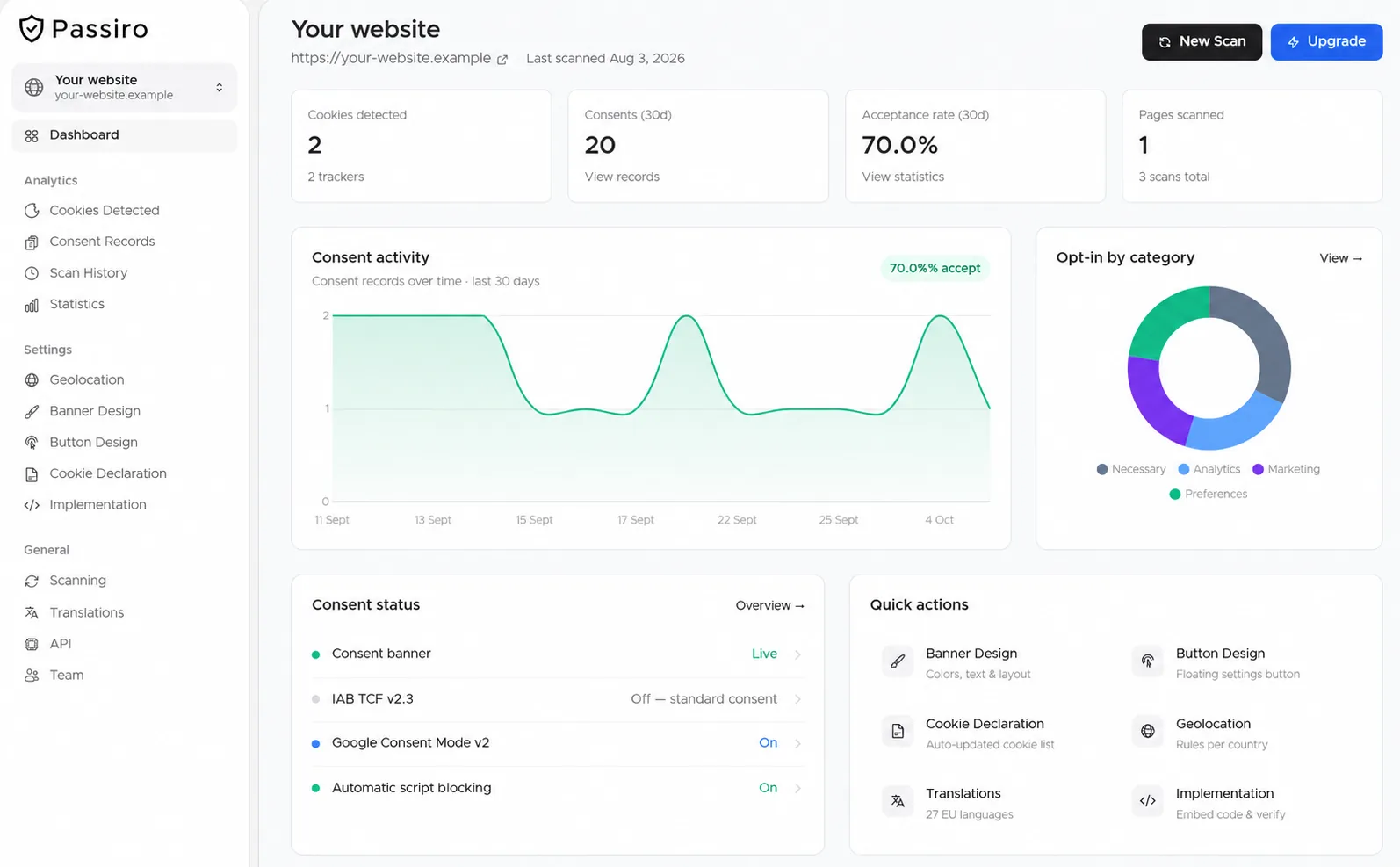
Task: Click the Scan History clock icon
Action: pyautogui.click(x=32, y=273)
